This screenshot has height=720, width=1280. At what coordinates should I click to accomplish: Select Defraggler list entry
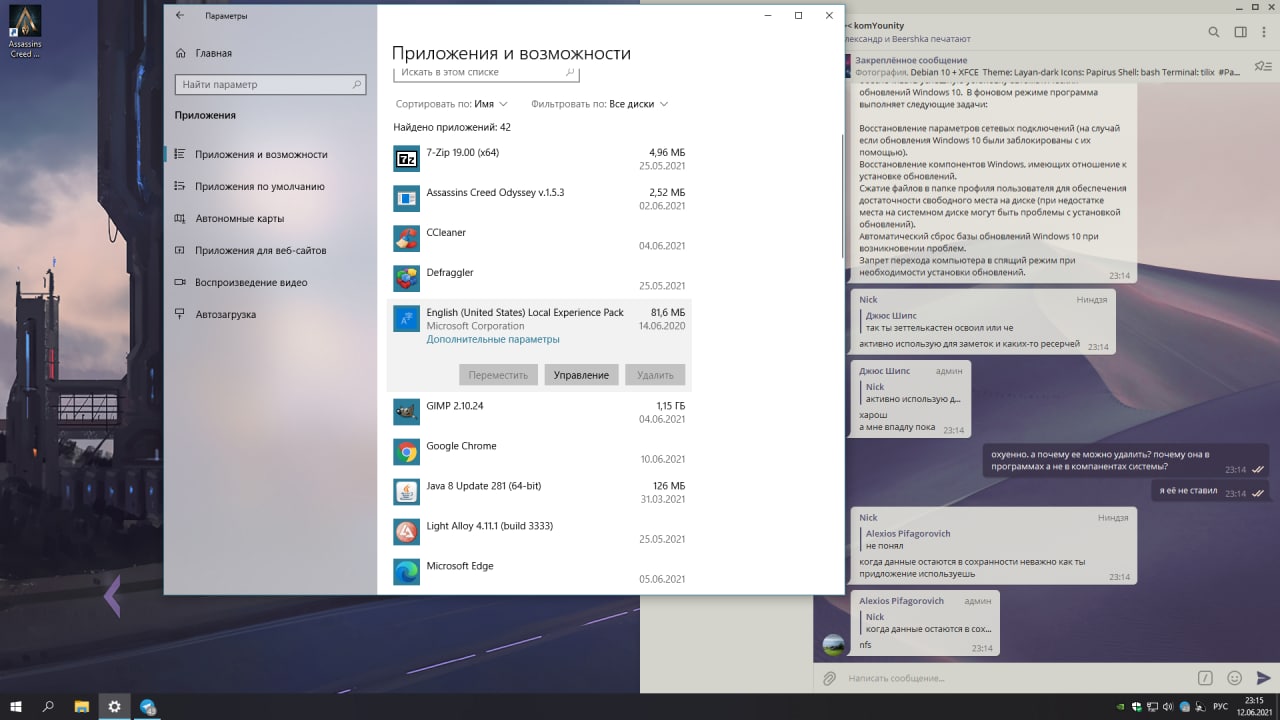coord(539,280)
